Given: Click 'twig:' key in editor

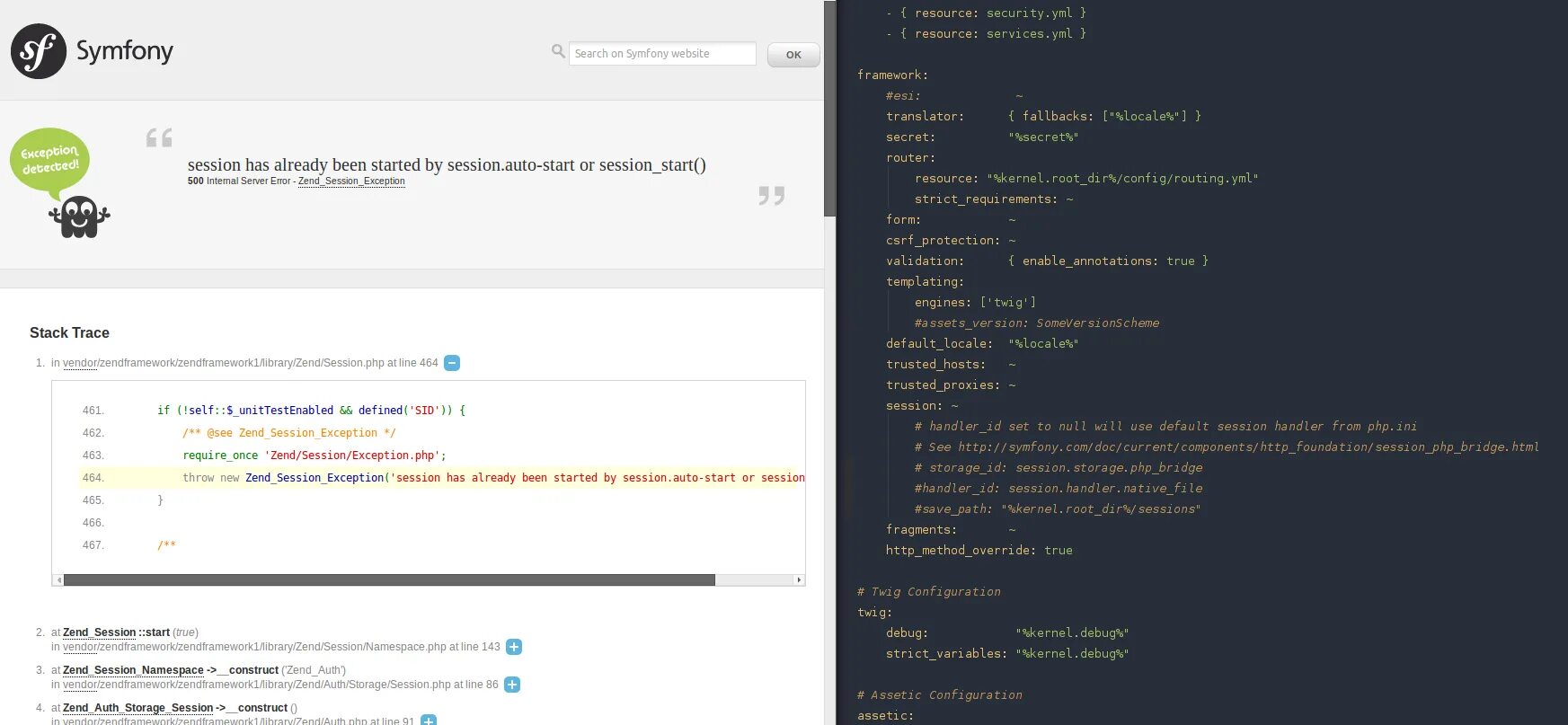Looking at the screenshot, I should pyautogui.click(x=874, y=613).
